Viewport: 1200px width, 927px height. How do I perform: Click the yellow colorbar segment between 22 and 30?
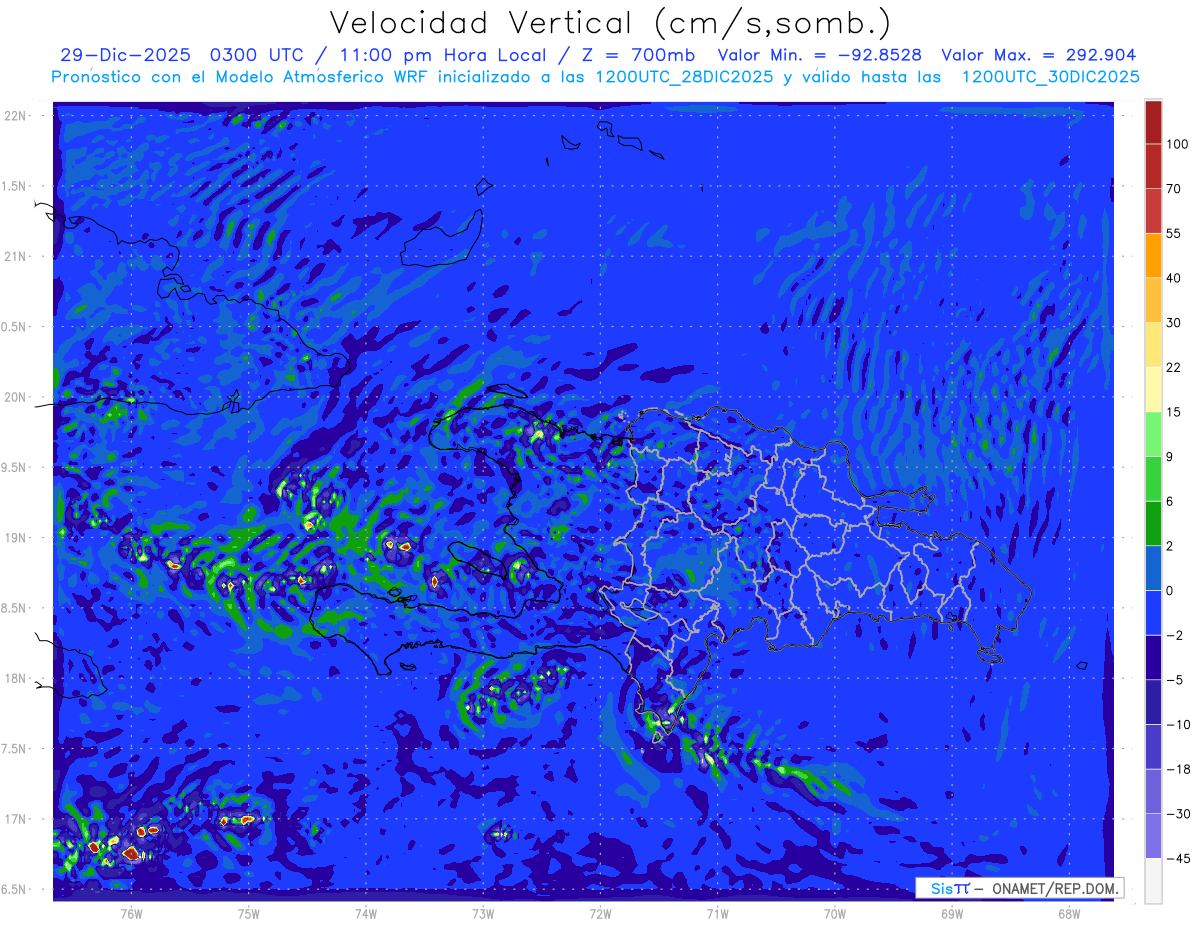[x=1153, y=344]
